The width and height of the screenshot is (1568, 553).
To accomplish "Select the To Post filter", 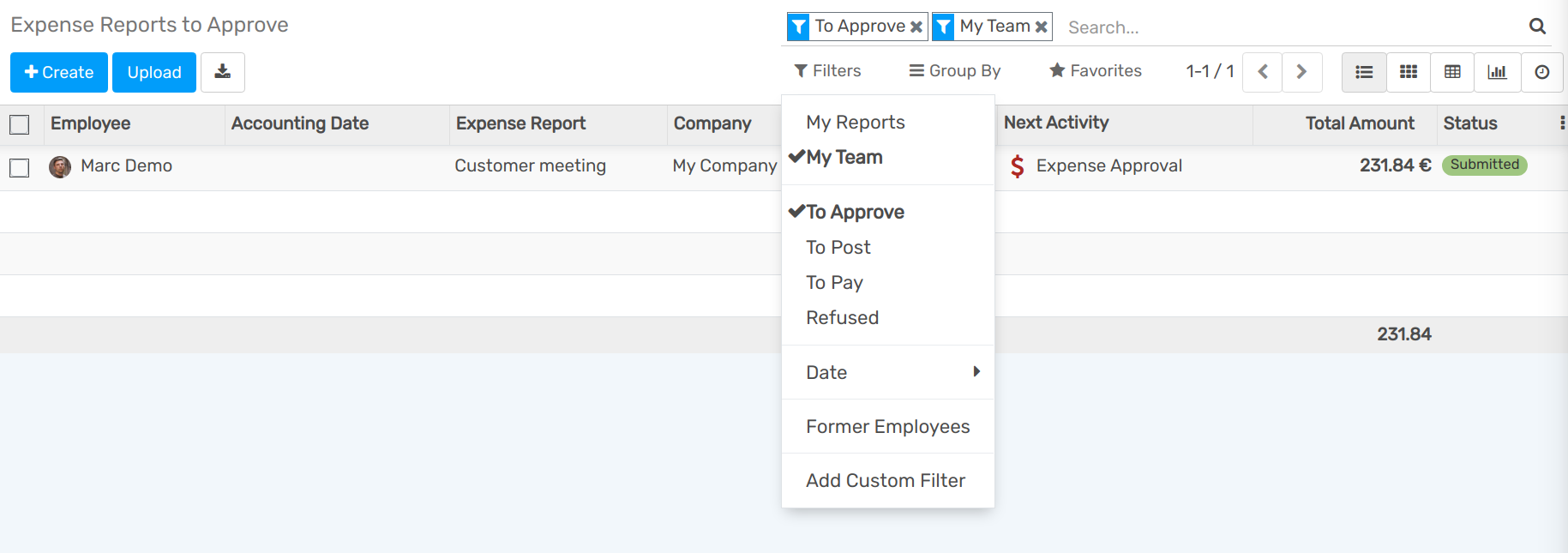I will click(x=838, y=248).
